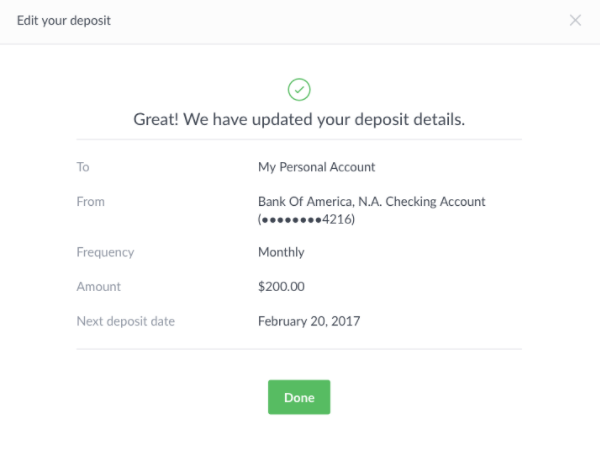Click the 'To' field label
The width and height of the screenshot is (600, 454).
[x=83, y=167]
